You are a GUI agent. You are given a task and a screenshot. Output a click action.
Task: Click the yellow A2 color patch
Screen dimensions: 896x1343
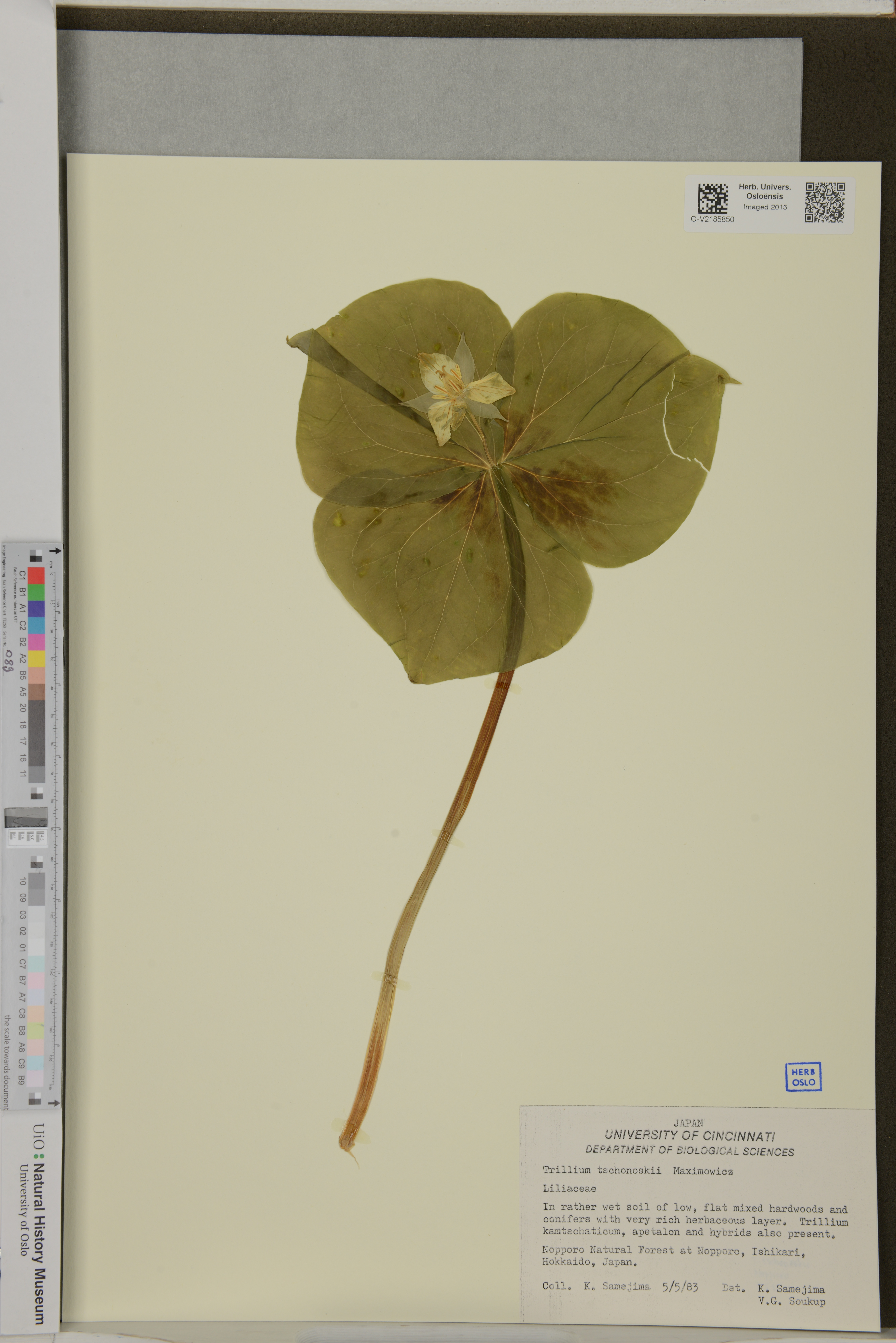(x=36, y=659)
